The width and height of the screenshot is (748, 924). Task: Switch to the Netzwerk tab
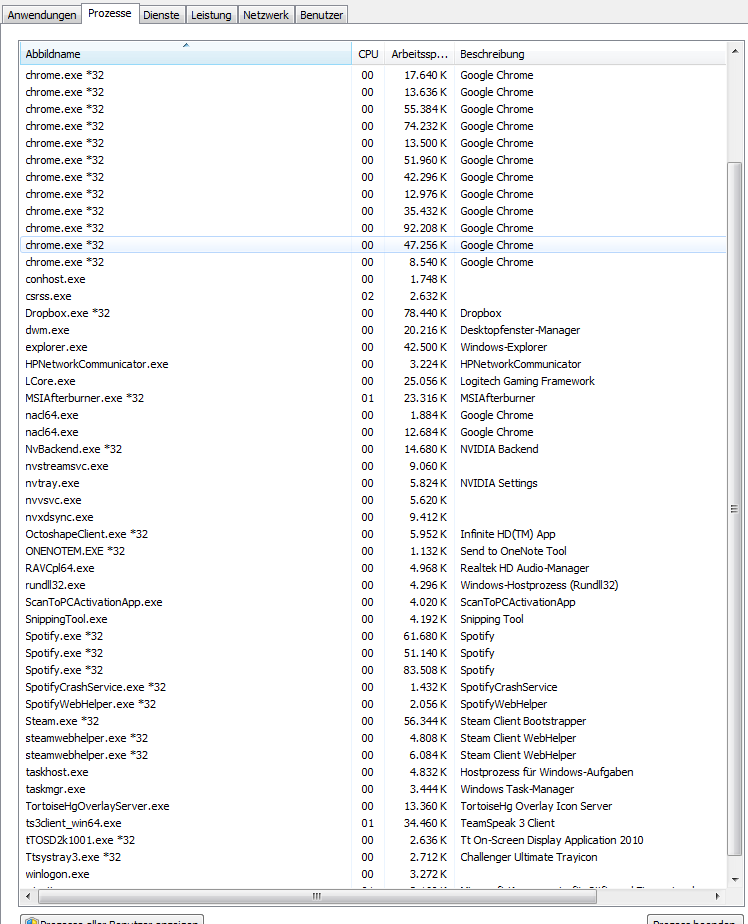click(266, 15)
